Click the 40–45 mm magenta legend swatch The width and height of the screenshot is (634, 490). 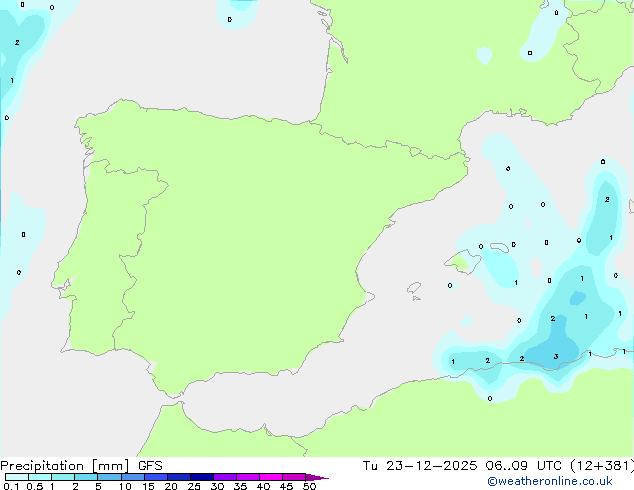pyautogui.click(x=271, y=477)
